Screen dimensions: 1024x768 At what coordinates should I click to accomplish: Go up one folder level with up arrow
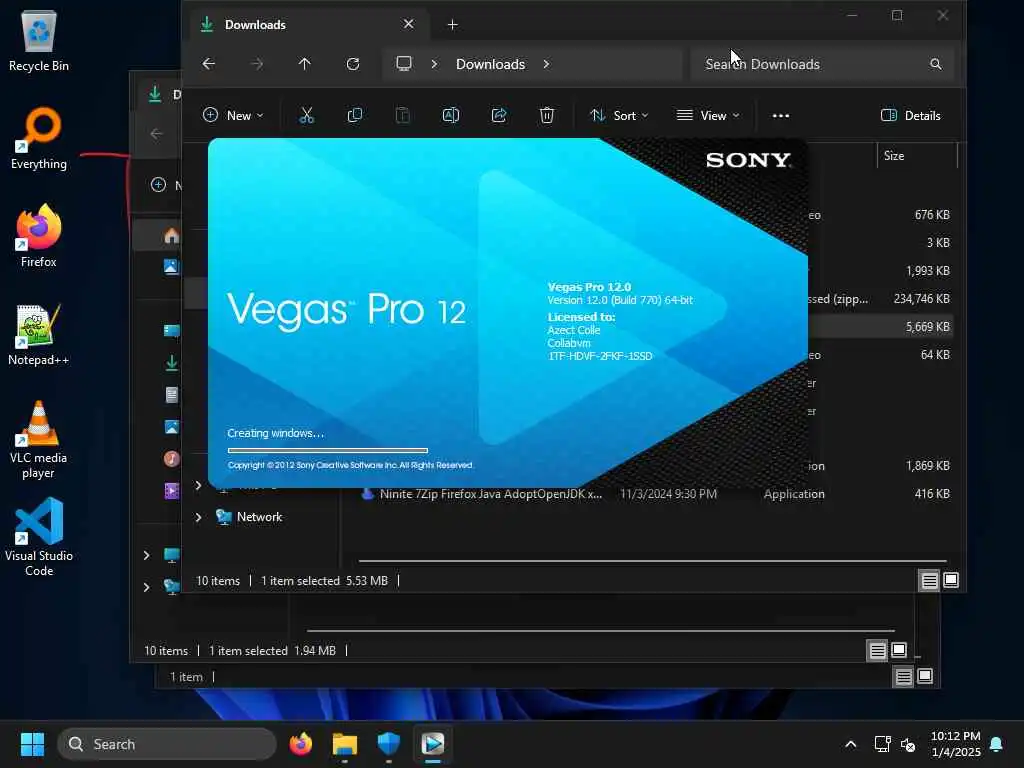click(x=304, y=64)
